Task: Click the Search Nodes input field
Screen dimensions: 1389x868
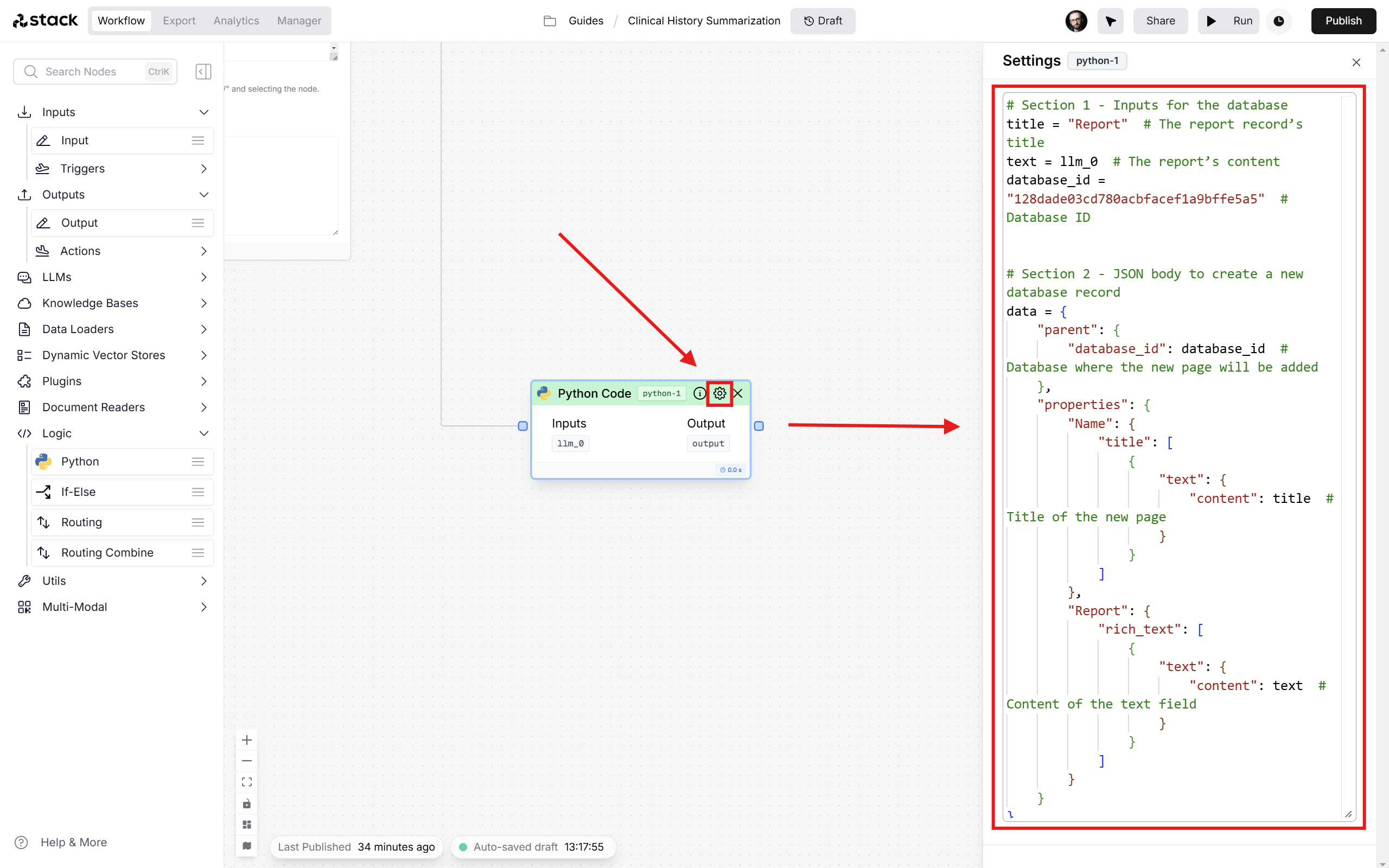Action: coord(94,72)
